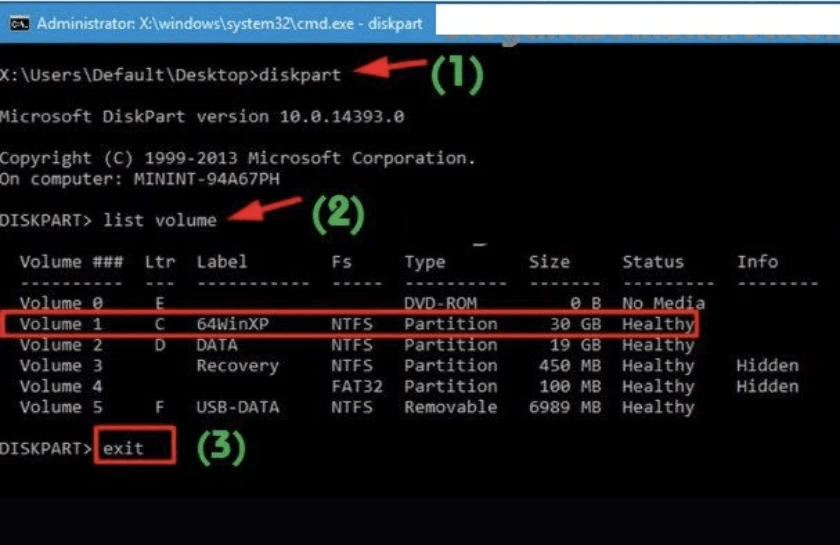Click the 'exit' command text
The width and height of the screenshot is (840, 545).
click(x=123, y=448)
